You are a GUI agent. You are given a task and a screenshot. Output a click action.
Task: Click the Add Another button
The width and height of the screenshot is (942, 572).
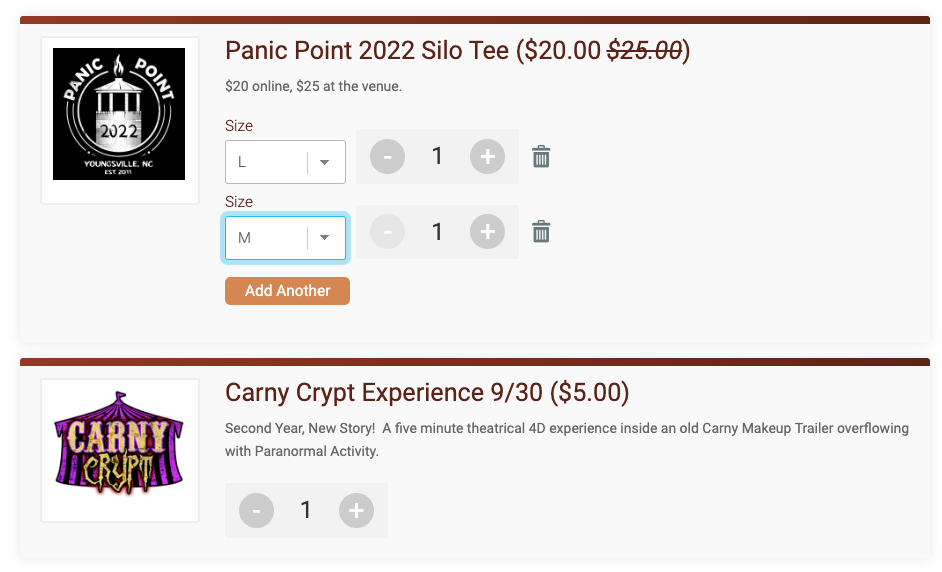[287, 291]
